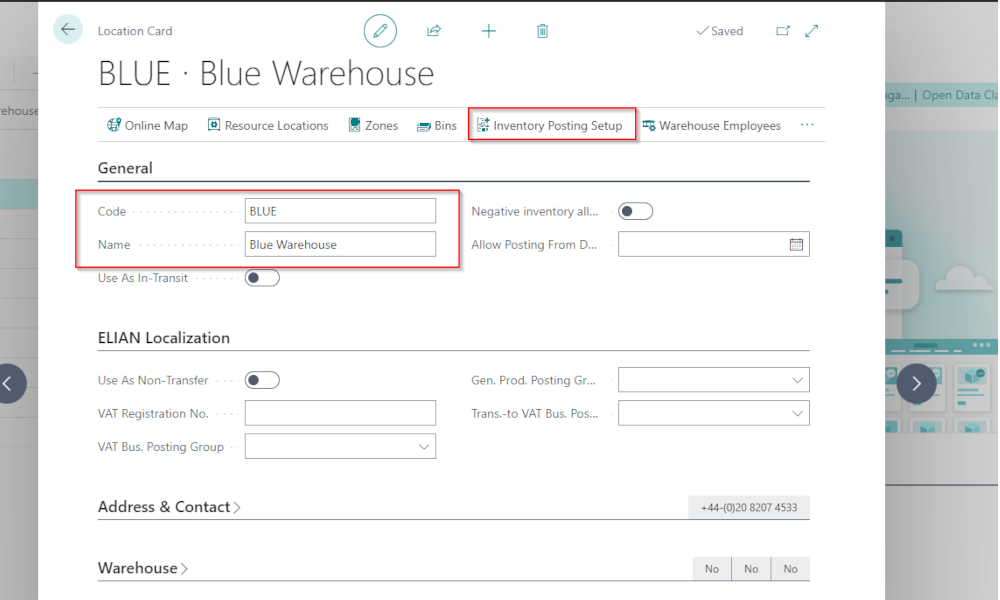Viewport: 1000px width, 600px height.
Task: Open the share icon in header
Action: coord(434,31)
